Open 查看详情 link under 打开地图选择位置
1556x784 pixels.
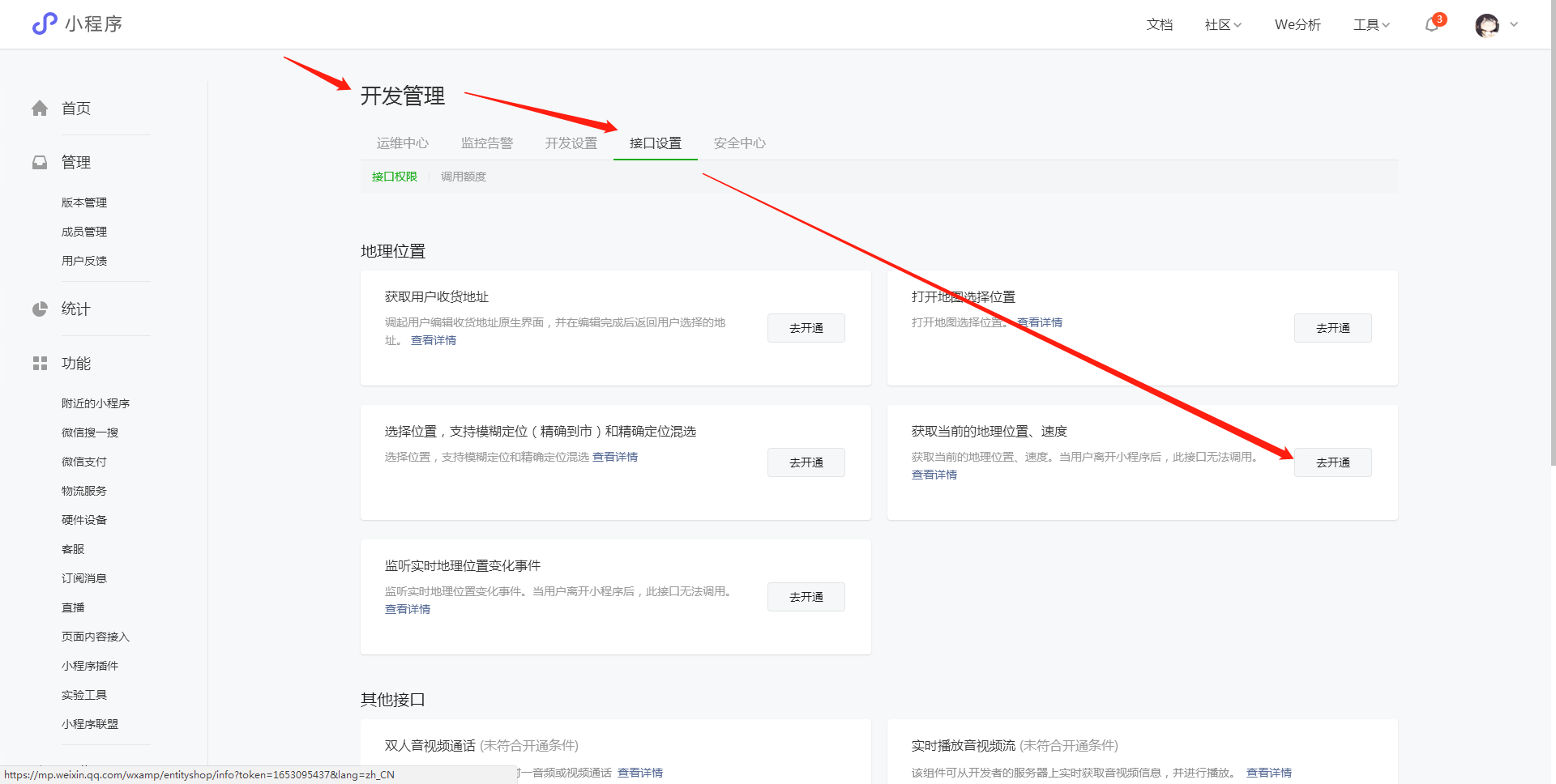1040,322
